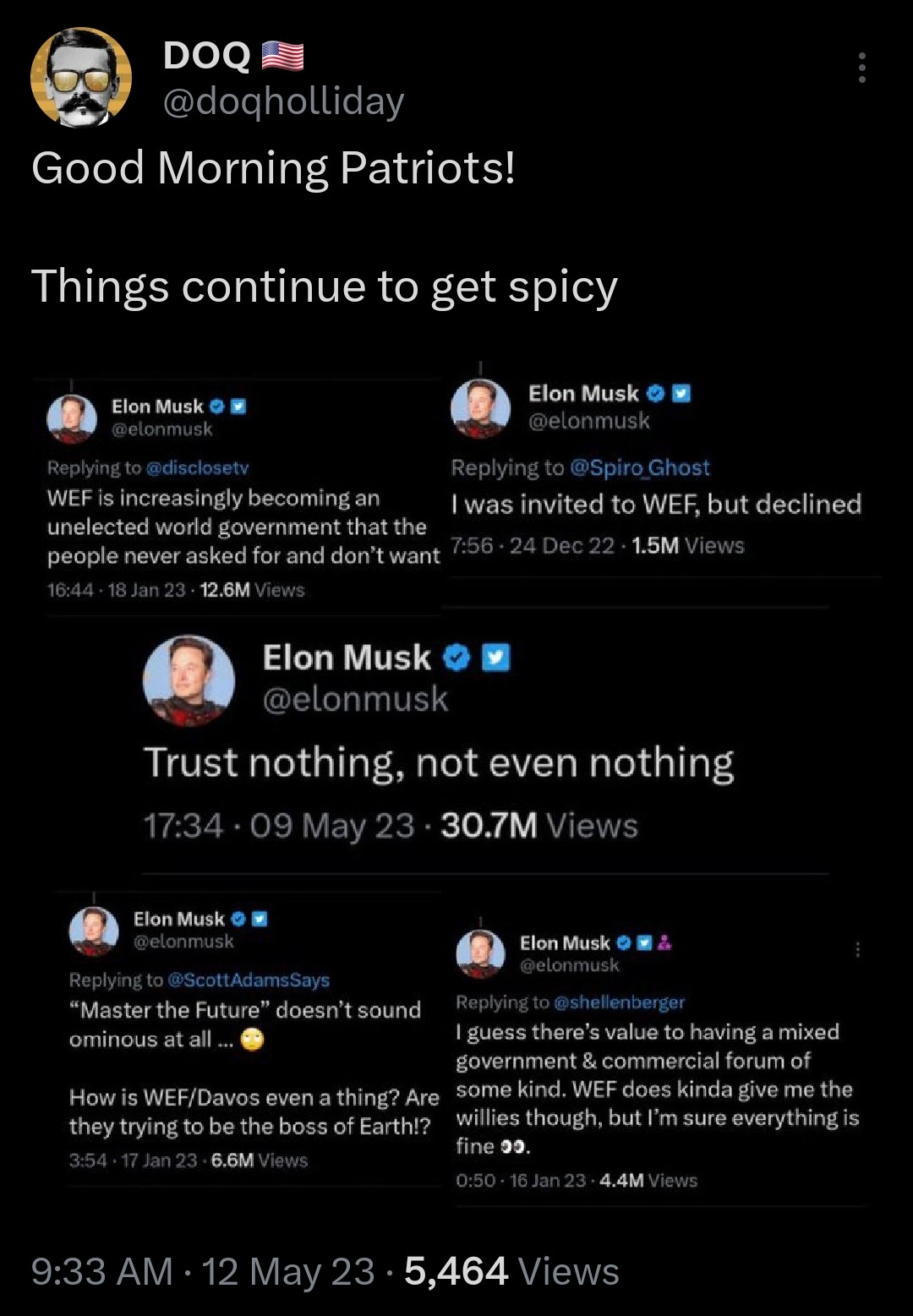Click the 5,464 Views counter

pyautogui.click(x=511, y=1271)
